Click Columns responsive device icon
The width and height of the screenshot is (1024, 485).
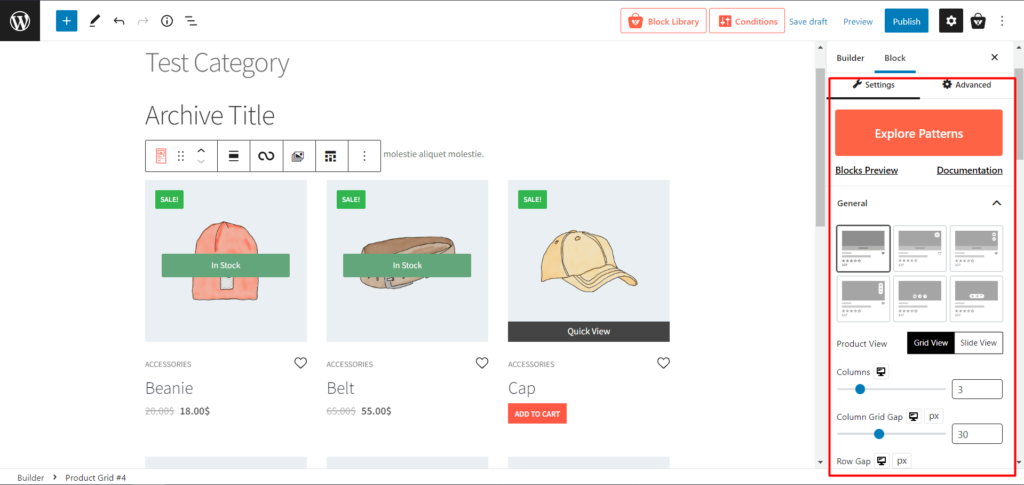pyautogui.click(x=881, y=372)
